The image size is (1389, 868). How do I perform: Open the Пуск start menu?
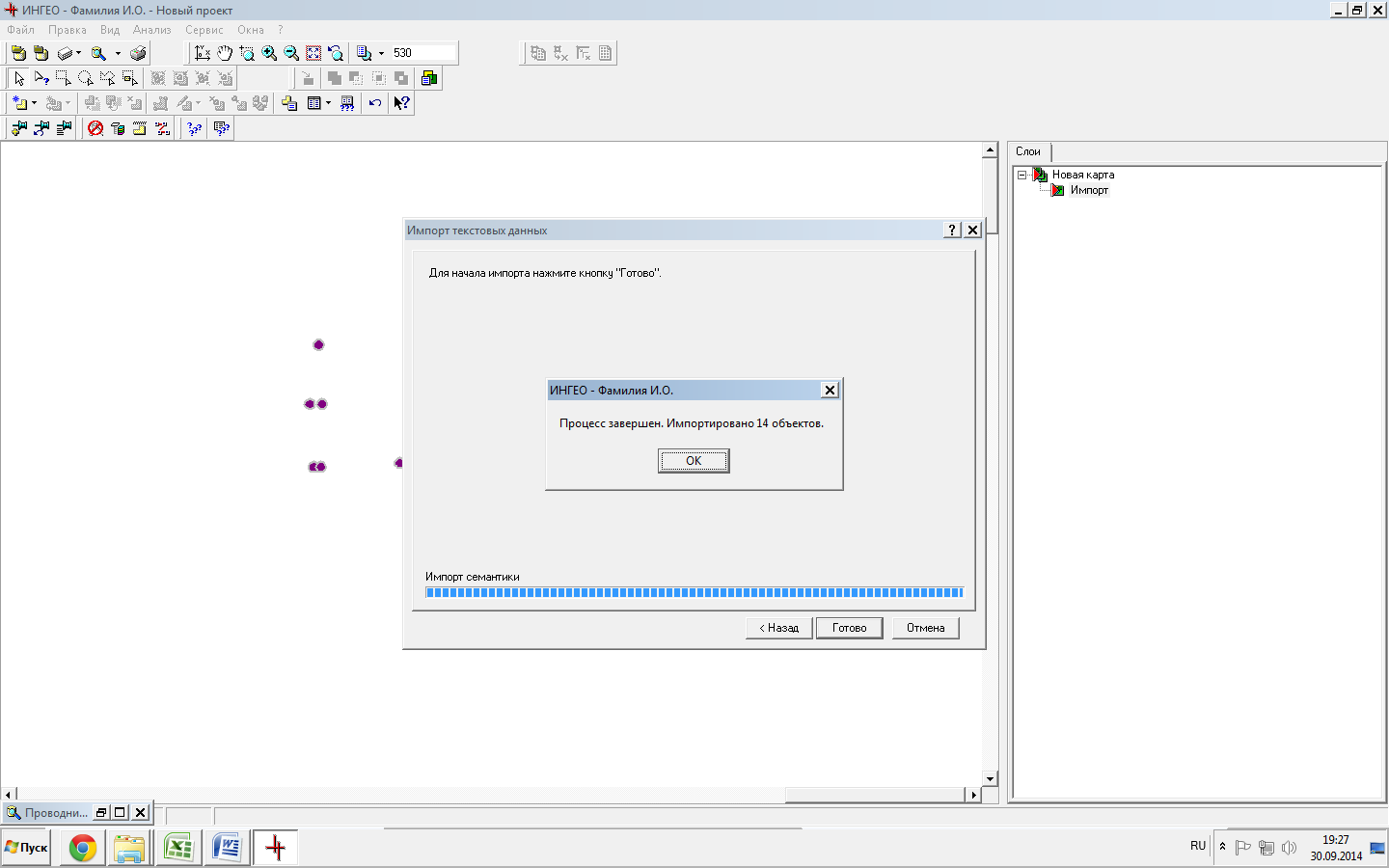(x=26, y=848)
